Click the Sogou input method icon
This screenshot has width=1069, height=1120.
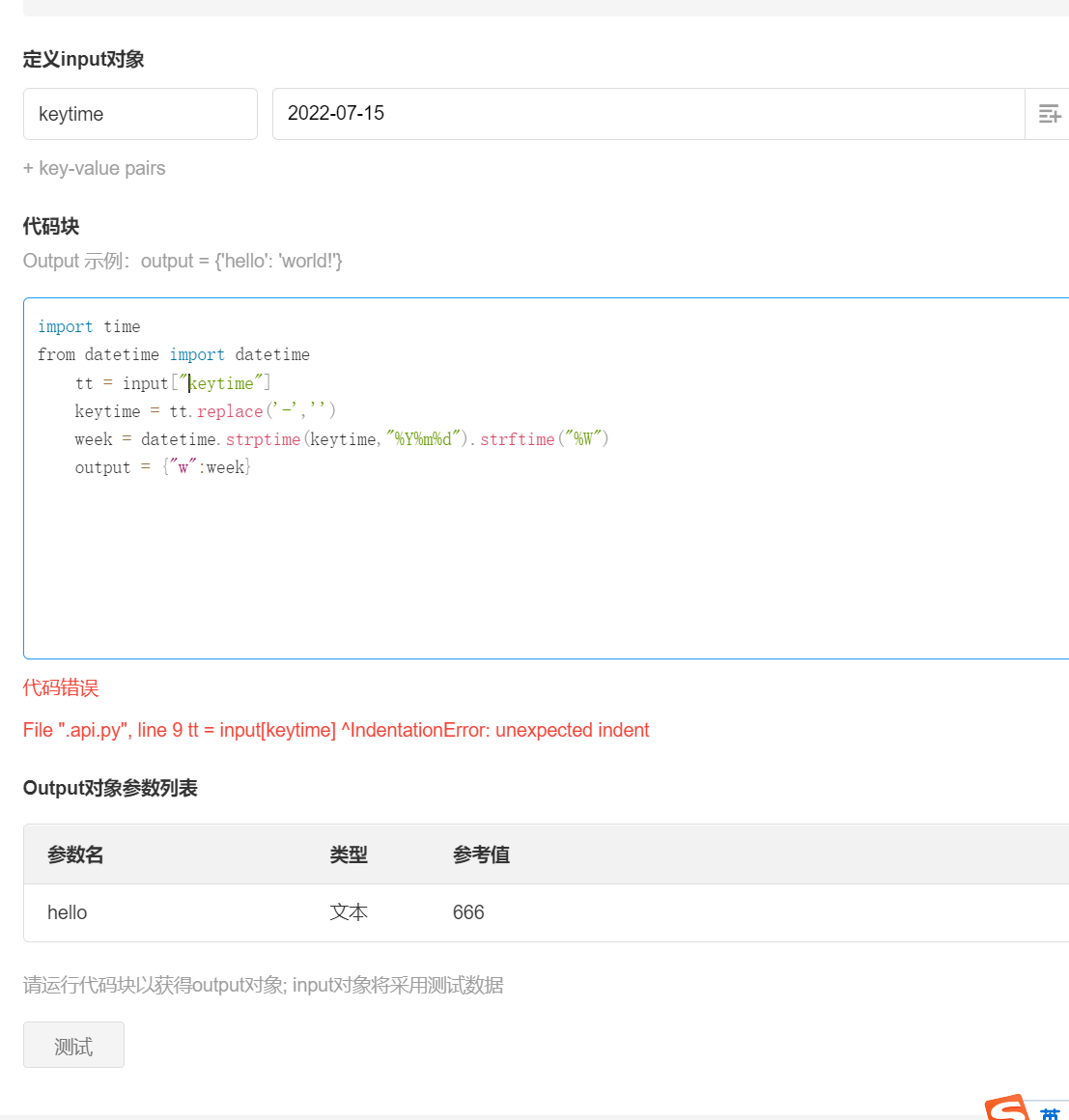[x=1007, y=1108]
